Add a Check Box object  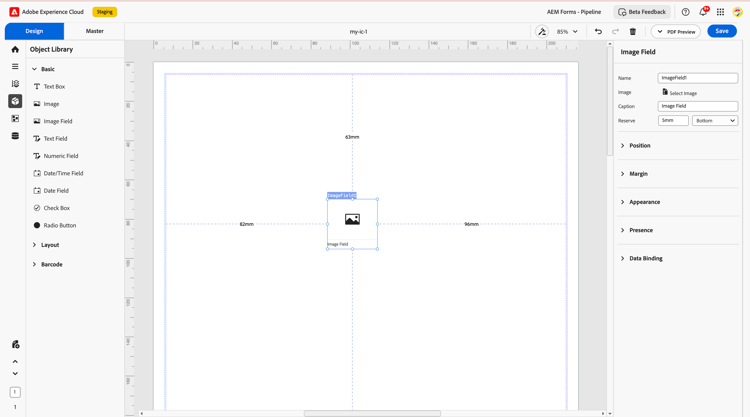pos(52,208)
